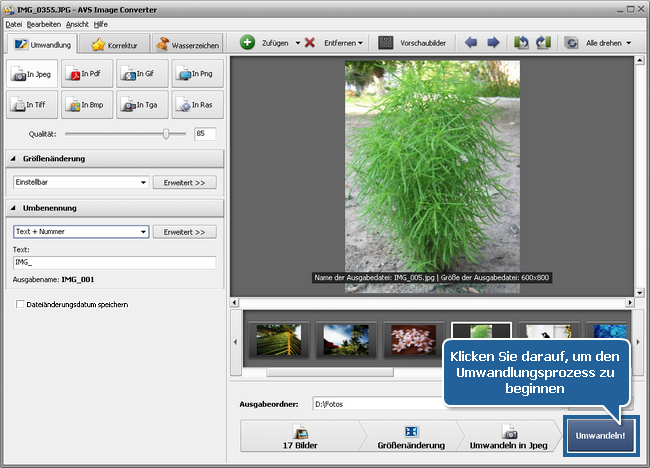Viewport: 650px width, 468px height.
Task: Select the green plant thumbnail
Action: pyautogui.click(x=481, y=330)
